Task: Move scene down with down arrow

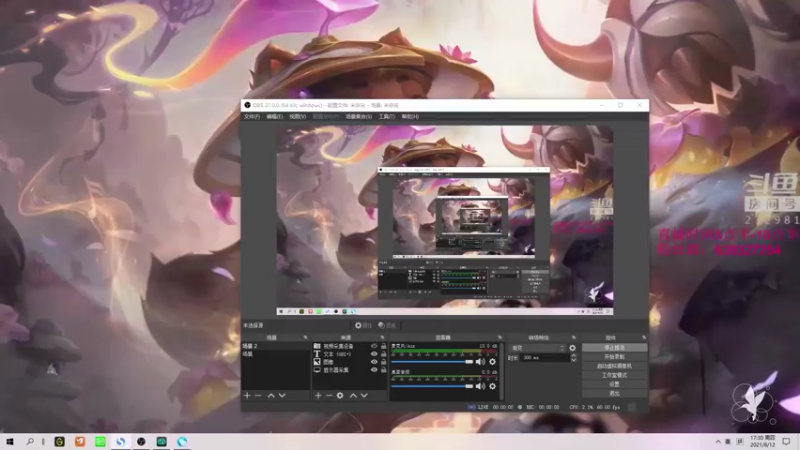Action: [282, 395]
